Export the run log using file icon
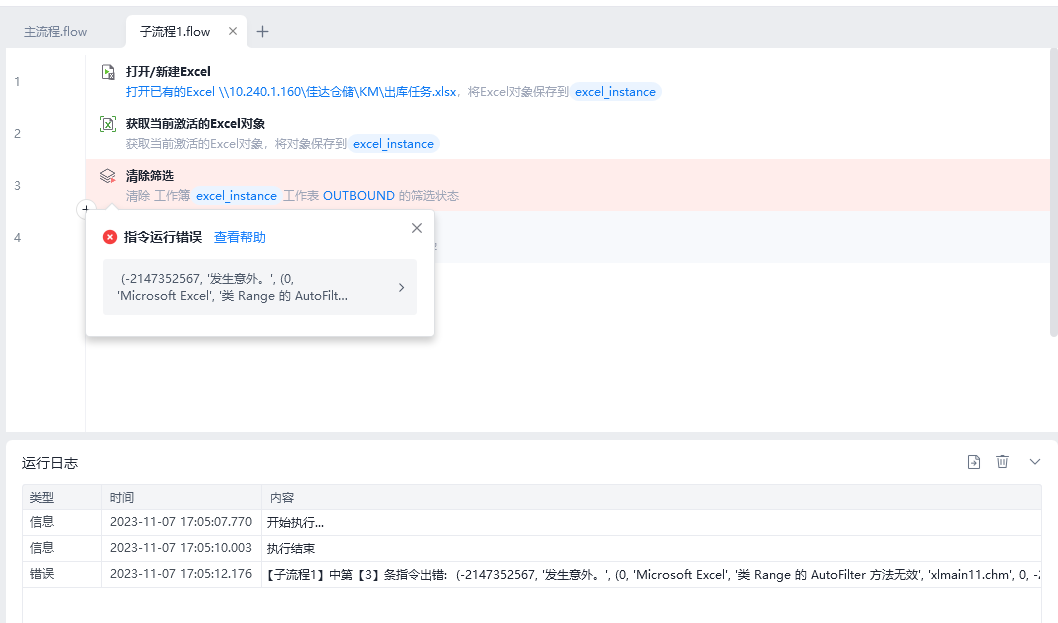This screenshot has height=623, width=1058. point(974,462)
